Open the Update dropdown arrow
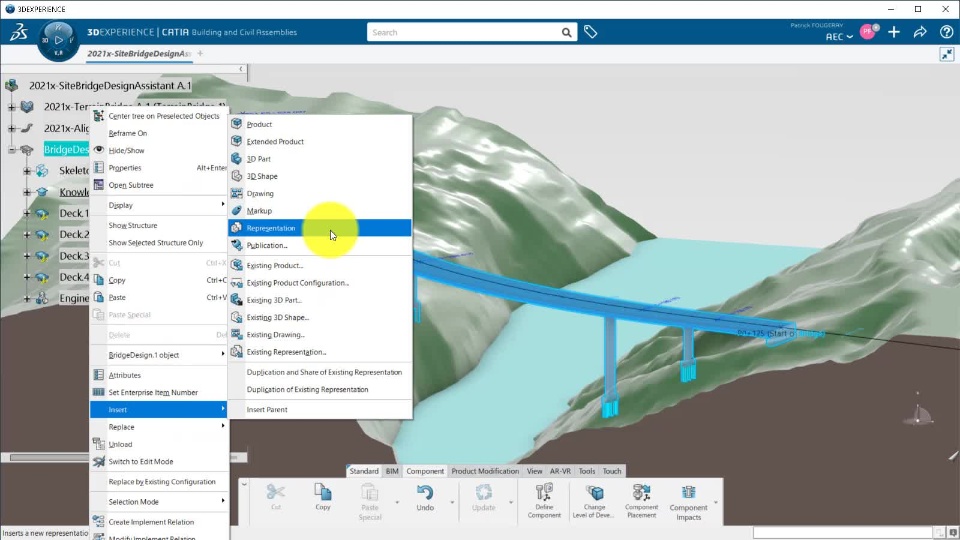Screen dimensions: 960x540 [x=511, y=503]
